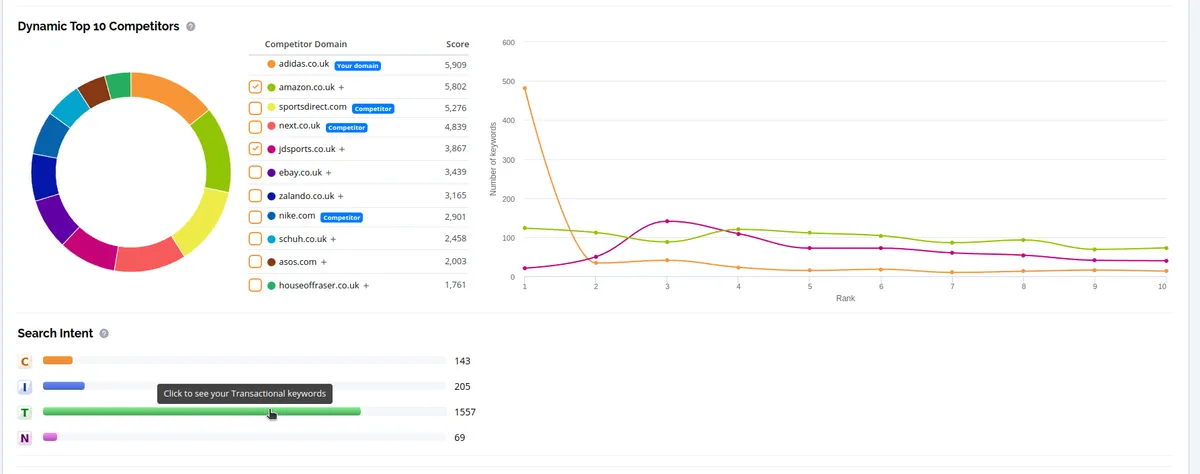Click the pink color dot beside jdsports.co.uk
Image resolution: width=1200 pixels, height=474 pixels.
coord(271,150)
